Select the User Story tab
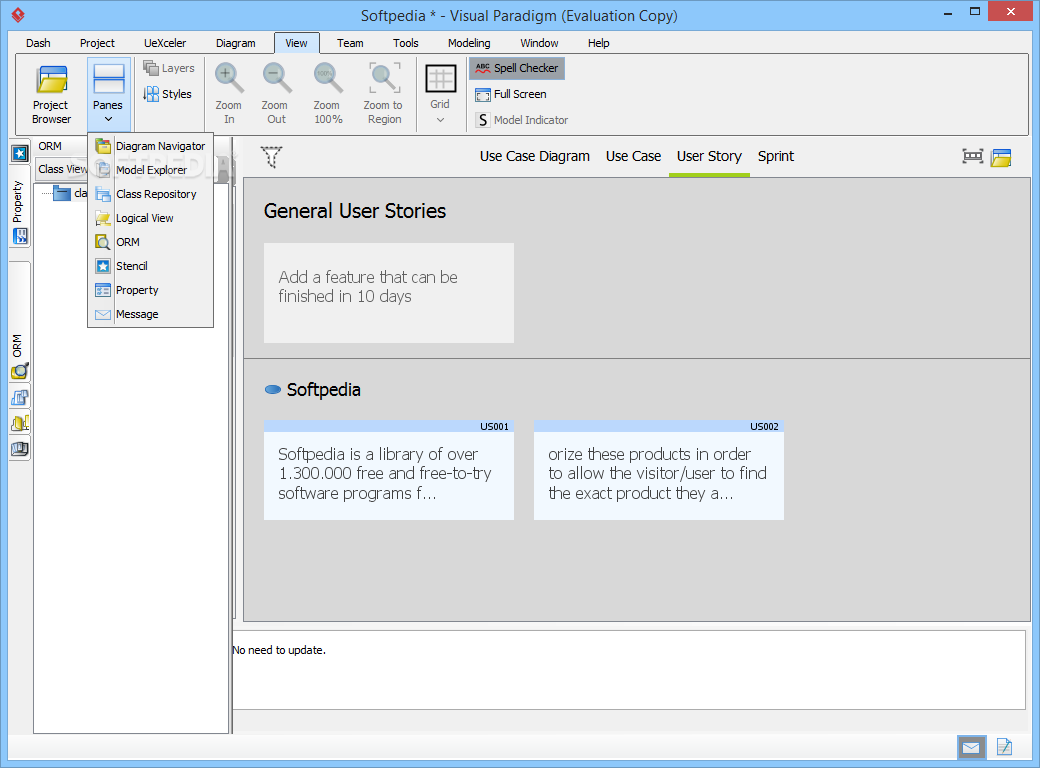Viewport: 1040px width, 768px height. tap(709, 157)
